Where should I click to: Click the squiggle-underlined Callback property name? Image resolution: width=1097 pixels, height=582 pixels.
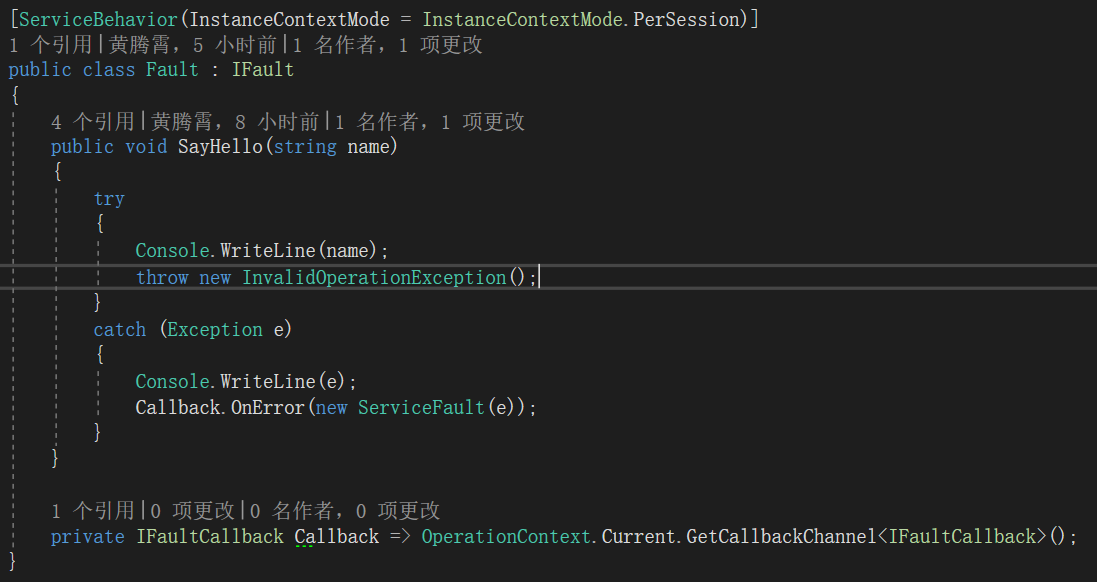click(337, 537)
